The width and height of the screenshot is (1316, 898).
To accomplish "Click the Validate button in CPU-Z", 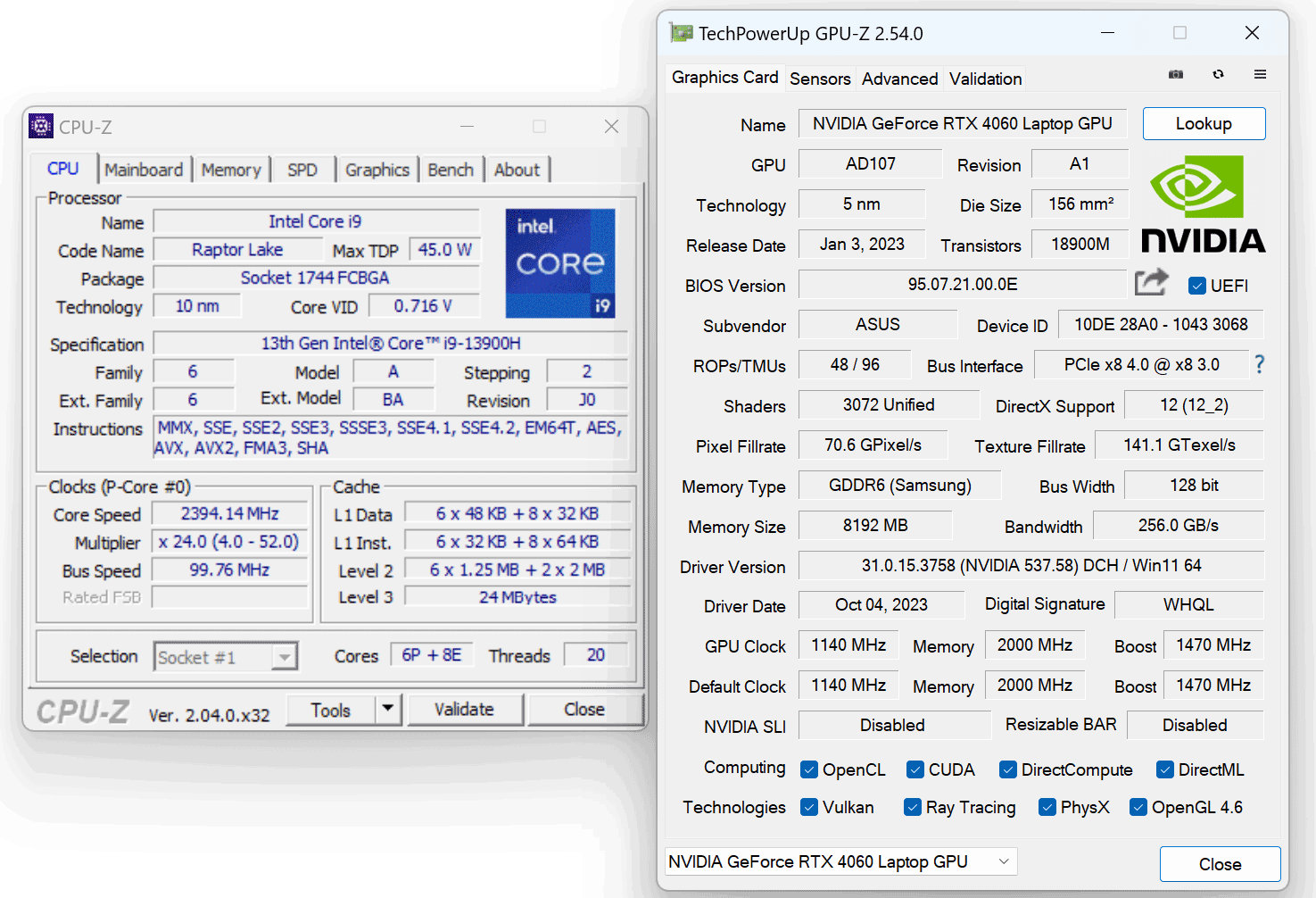I will point(464,710).
